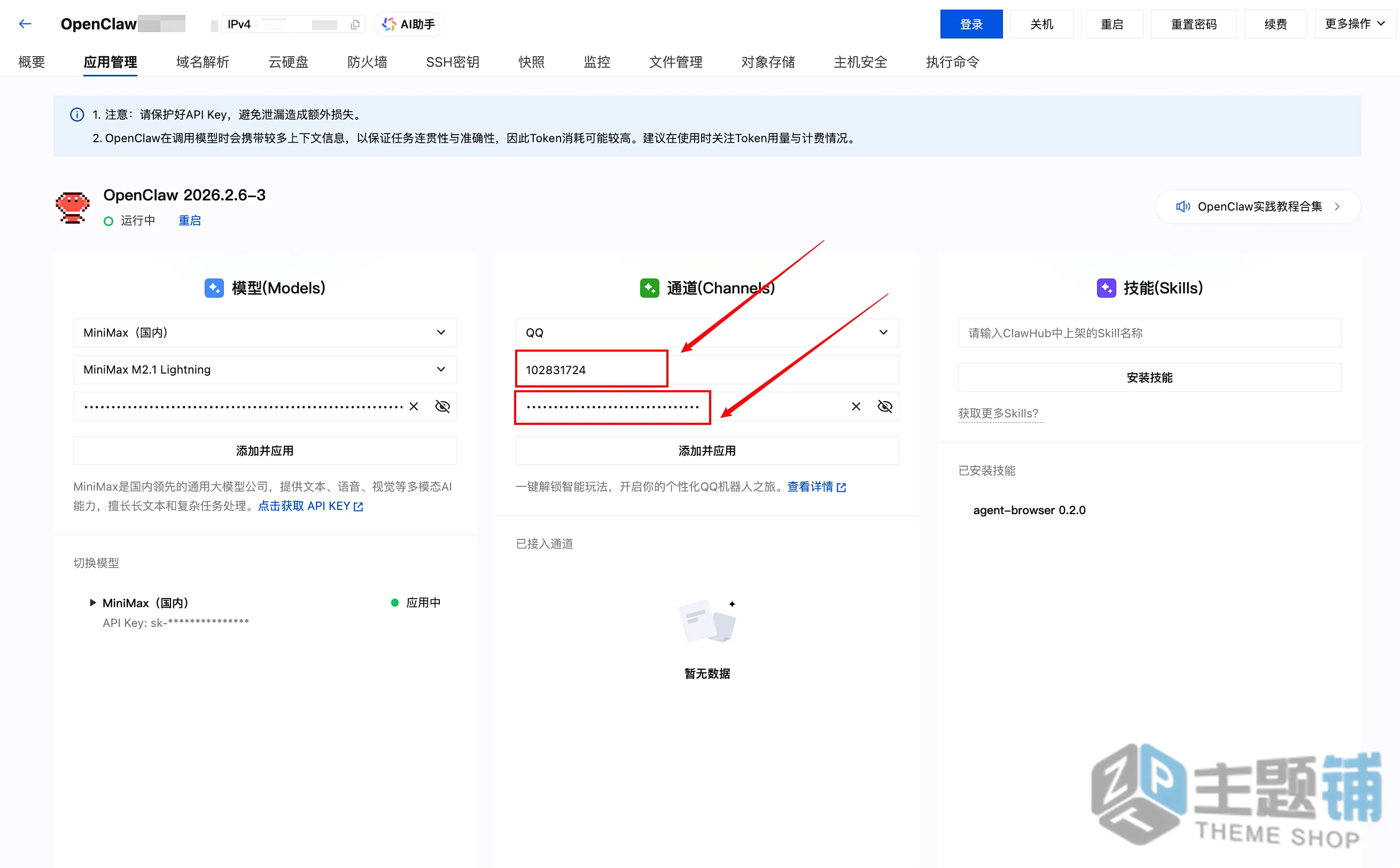Click the OpenClaw red mascot icon
The width and height of the screenshot is (1400, 868).
(x=72, y=207)
